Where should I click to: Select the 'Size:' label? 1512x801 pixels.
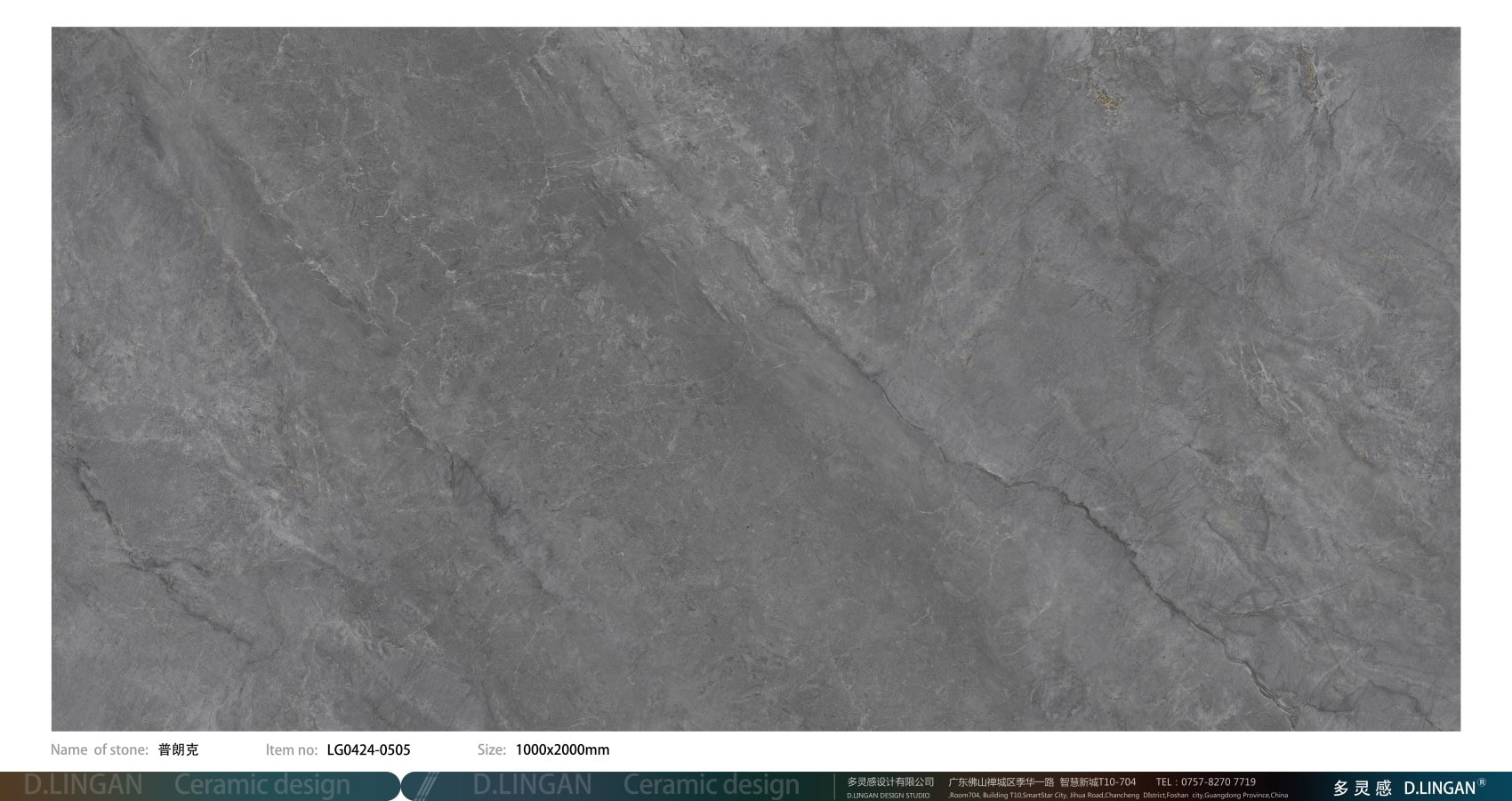click(491, 749)
